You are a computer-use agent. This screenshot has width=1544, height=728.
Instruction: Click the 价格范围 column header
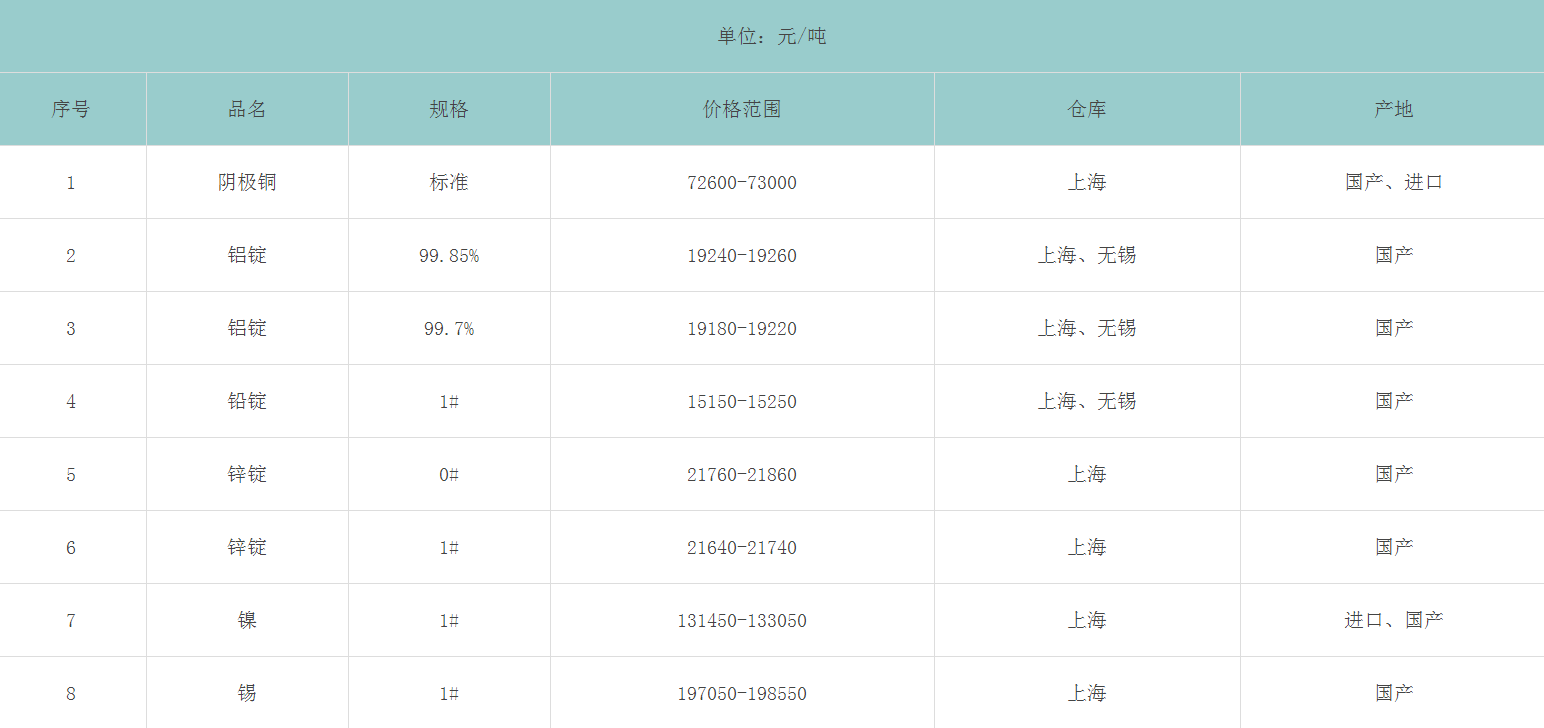click(742, 109)
